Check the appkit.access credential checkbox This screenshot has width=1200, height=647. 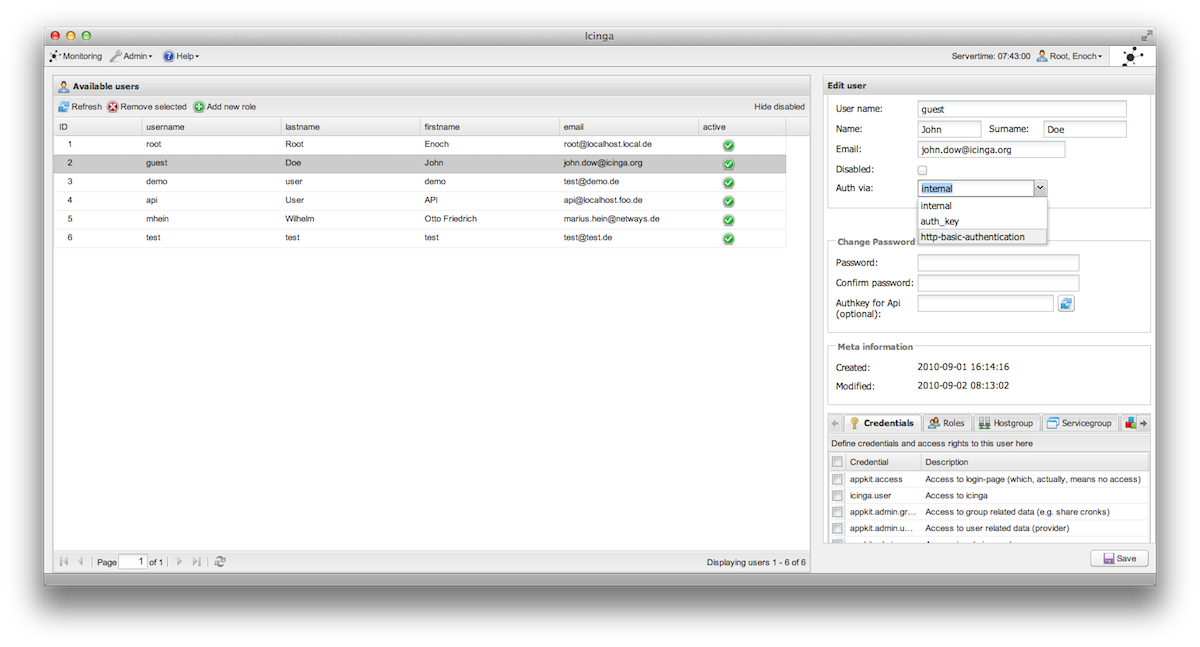click(x=837, y=480)
